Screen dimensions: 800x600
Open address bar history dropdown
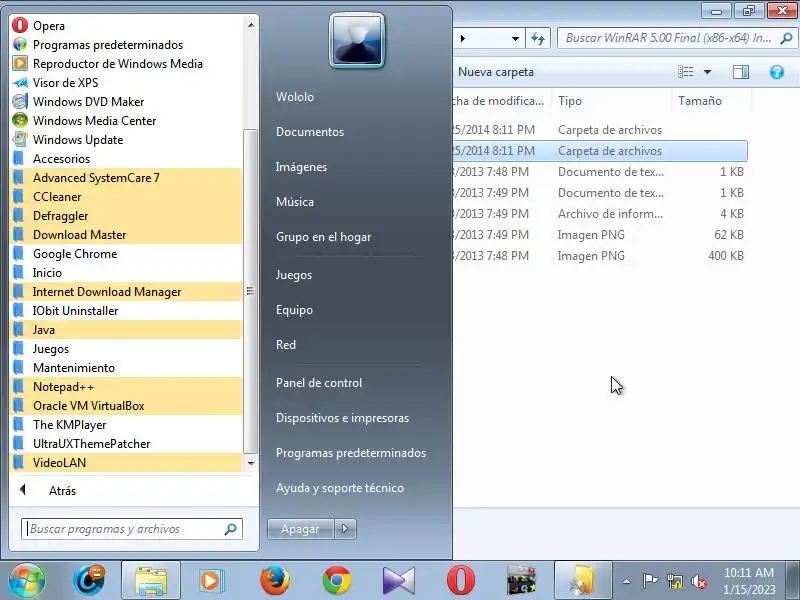coord(515,38)
